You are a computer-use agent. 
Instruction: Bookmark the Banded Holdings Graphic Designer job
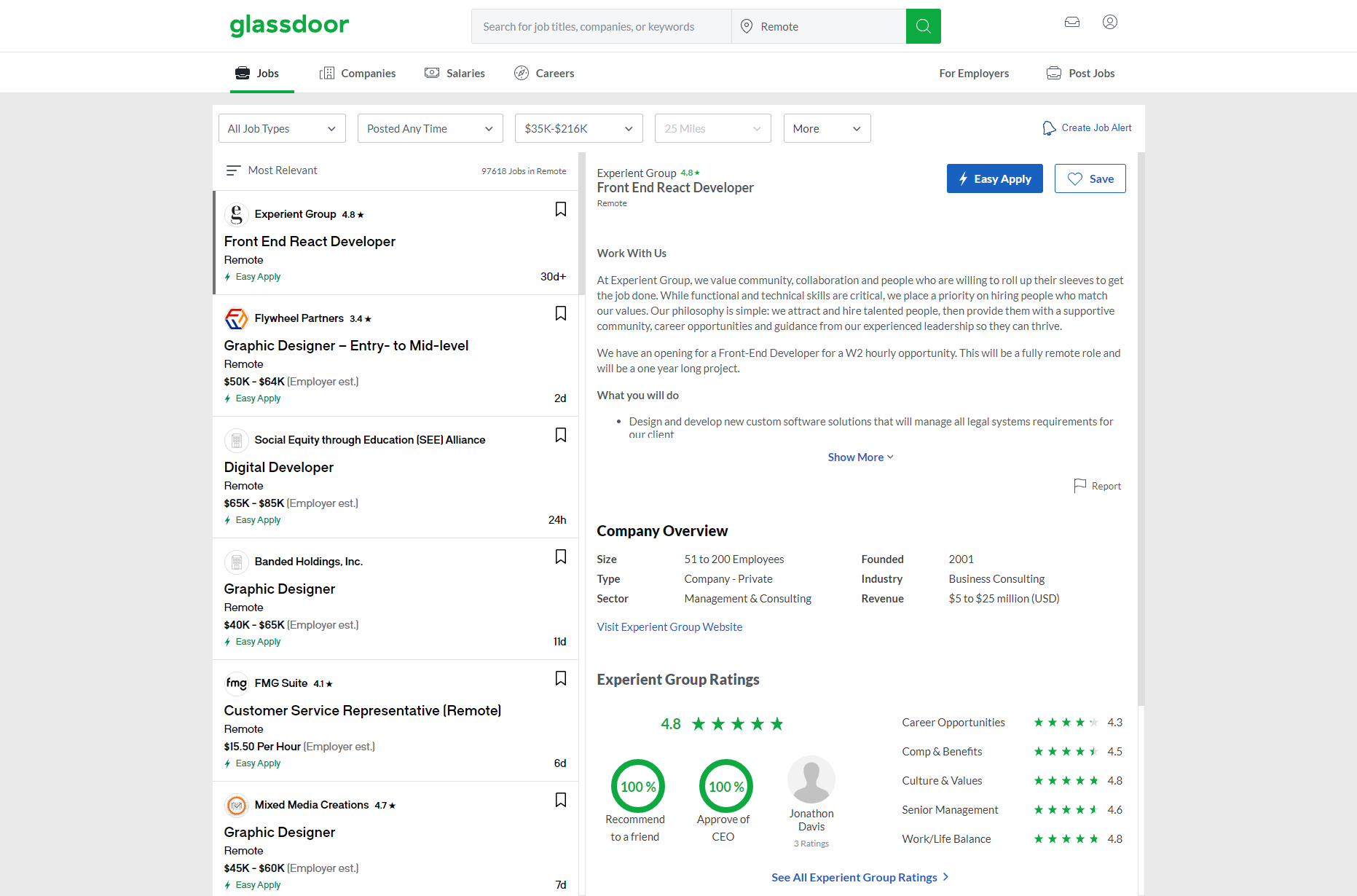click(561, 557)
